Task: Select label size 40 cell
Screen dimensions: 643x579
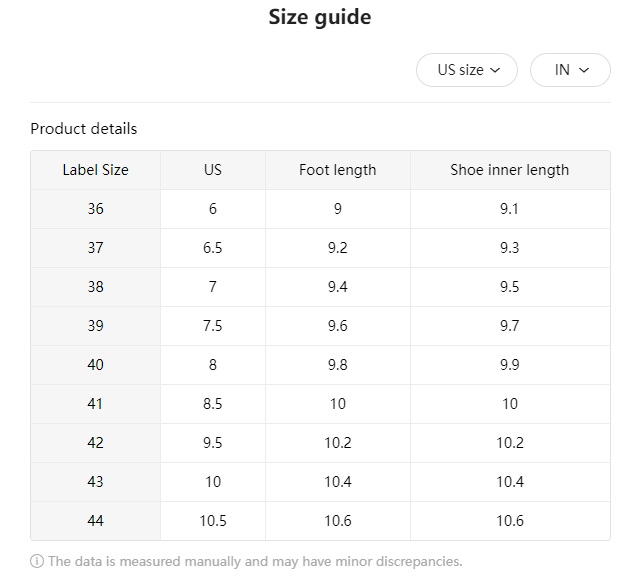Action: point(95,365)
